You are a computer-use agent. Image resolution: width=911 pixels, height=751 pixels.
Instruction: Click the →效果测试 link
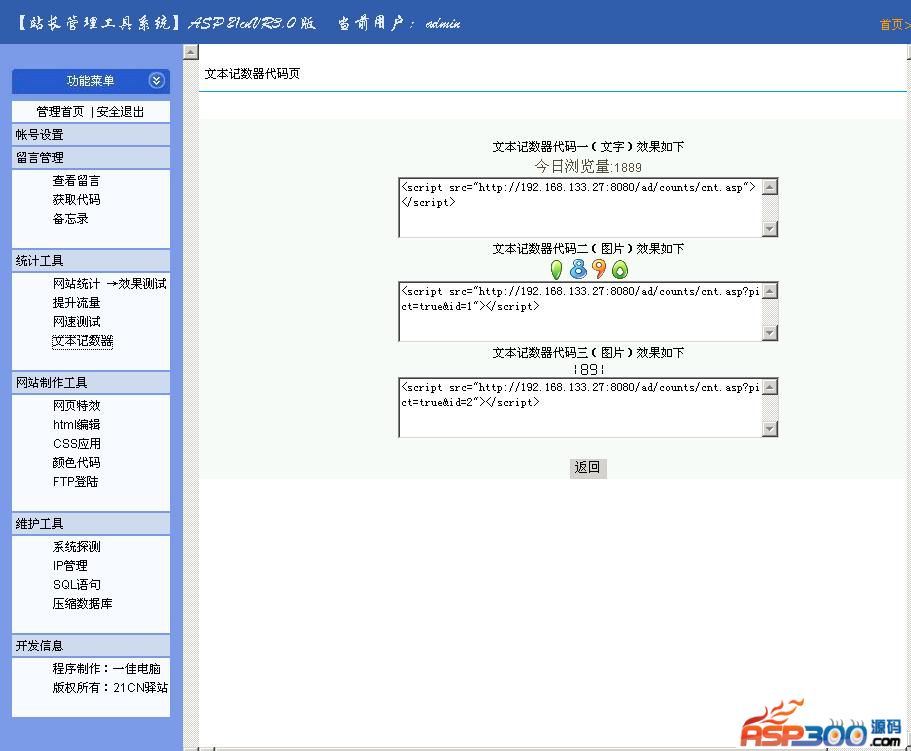point(137,283)
